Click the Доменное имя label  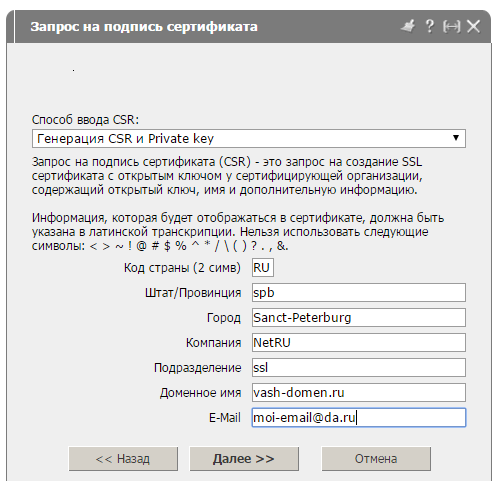[200, 393]
